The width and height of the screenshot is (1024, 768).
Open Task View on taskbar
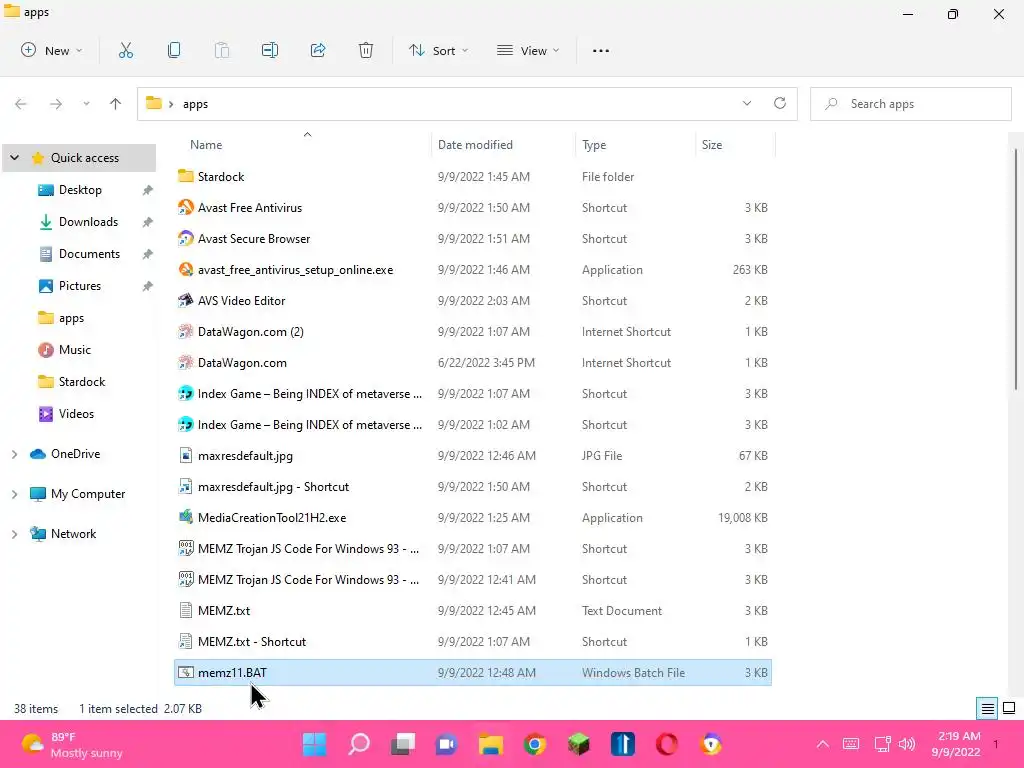(403, 744)
